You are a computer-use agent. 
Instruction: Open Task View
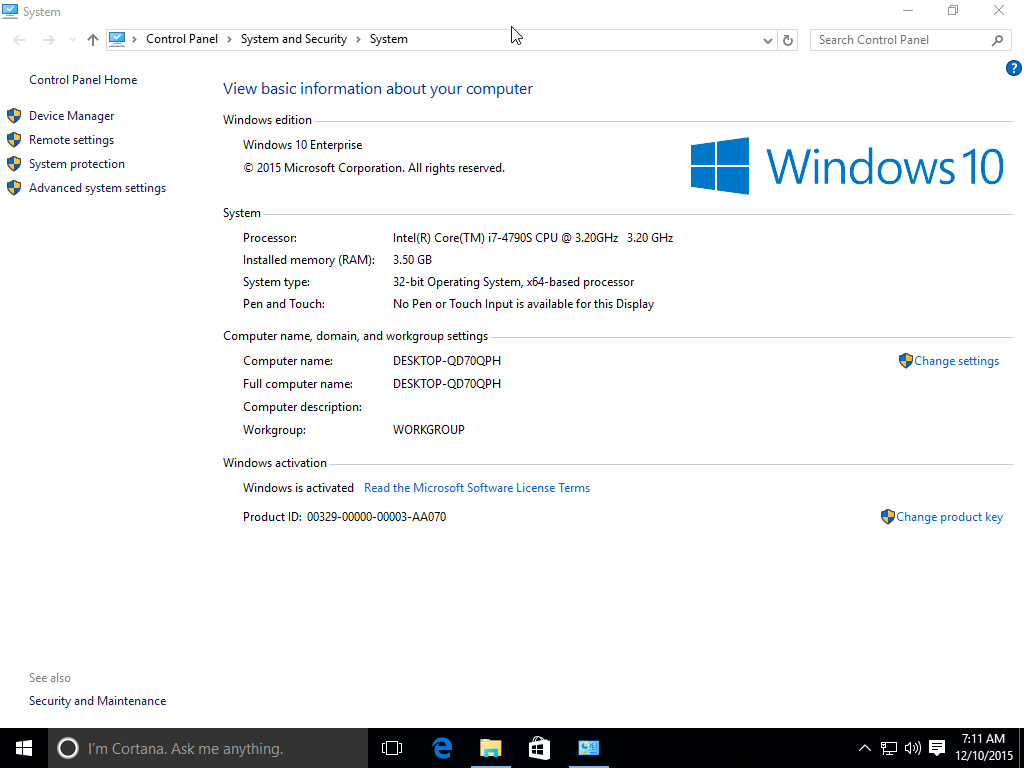[392, 748]
